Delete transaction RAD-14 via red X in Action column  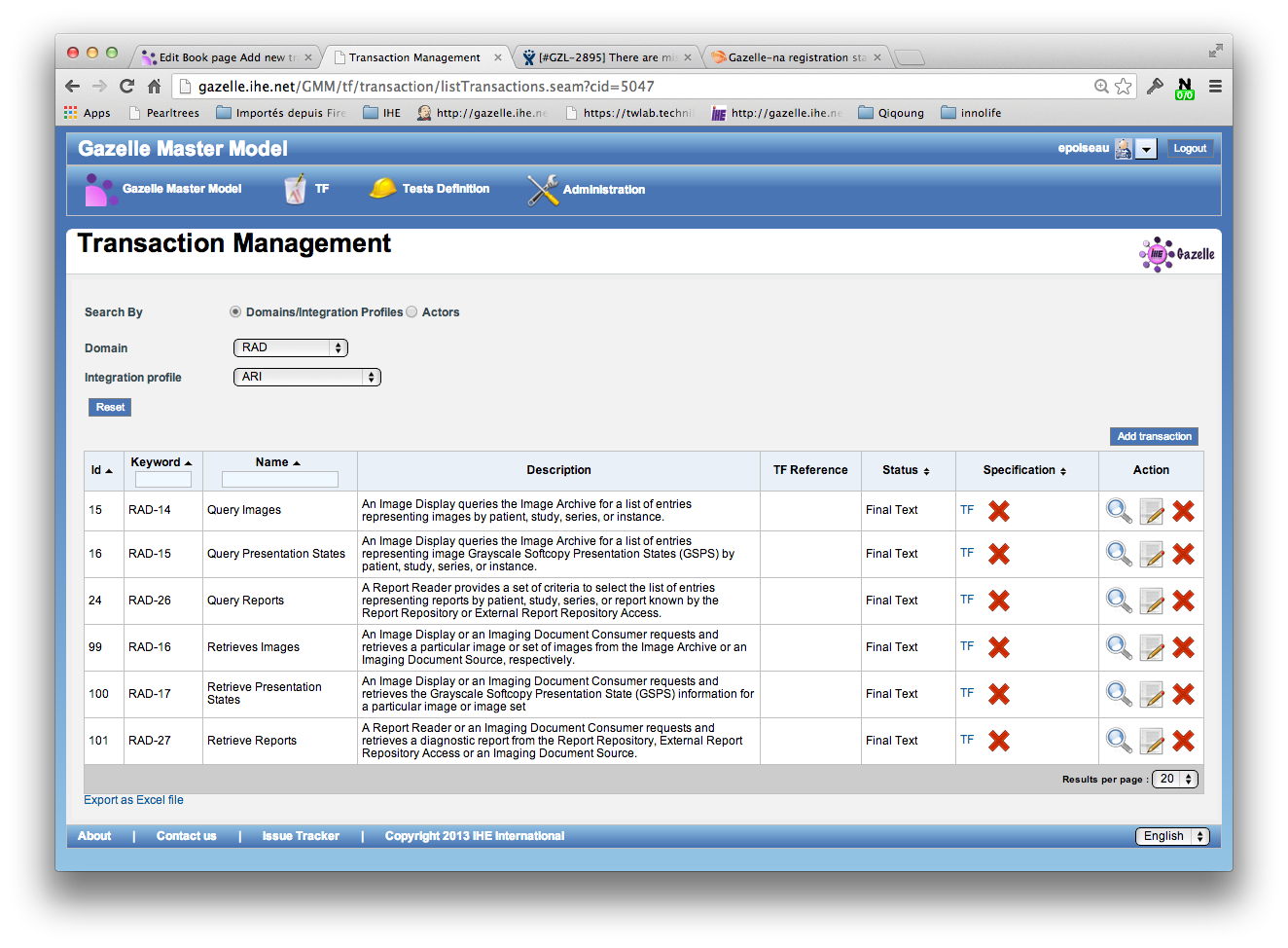[x=1183, y=511]
